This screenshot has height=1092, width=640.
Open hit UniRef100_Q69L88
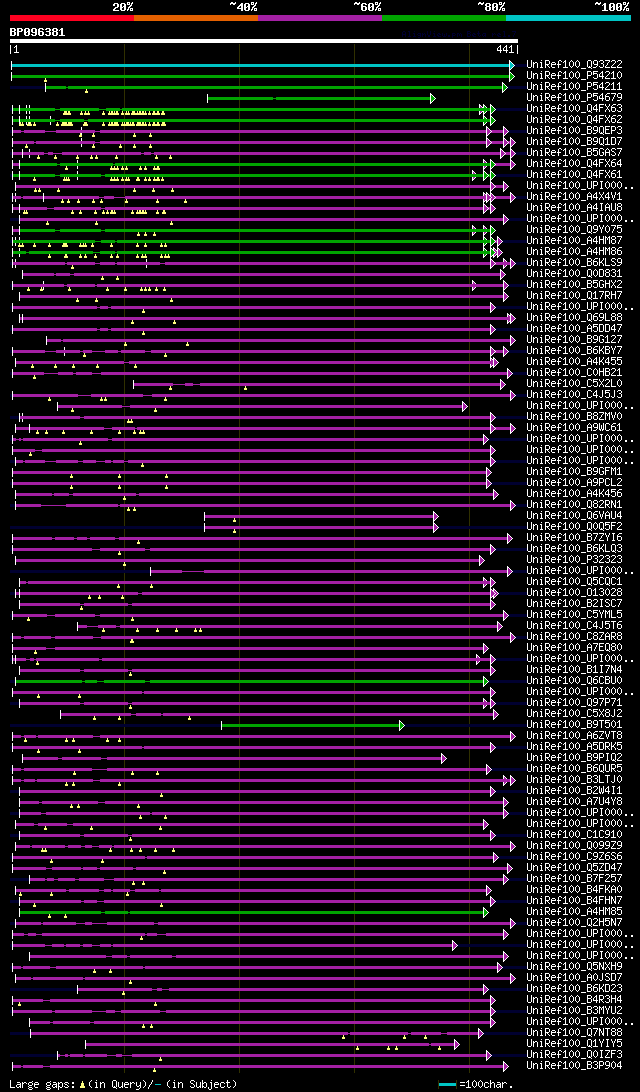click(x=575, y=317)
